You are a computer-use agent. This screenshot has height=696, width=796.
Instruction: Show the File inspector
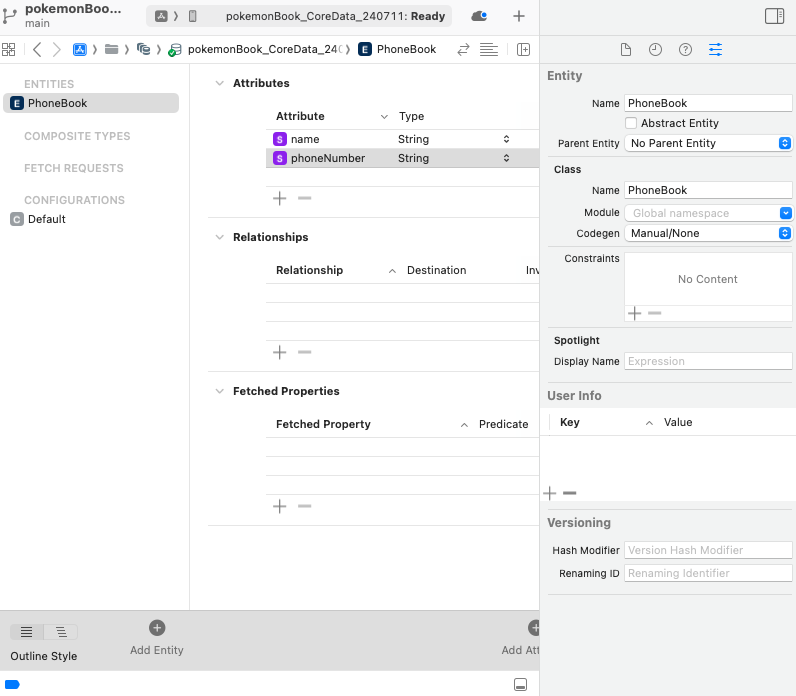pyautogui.click(x=626, y=49)
